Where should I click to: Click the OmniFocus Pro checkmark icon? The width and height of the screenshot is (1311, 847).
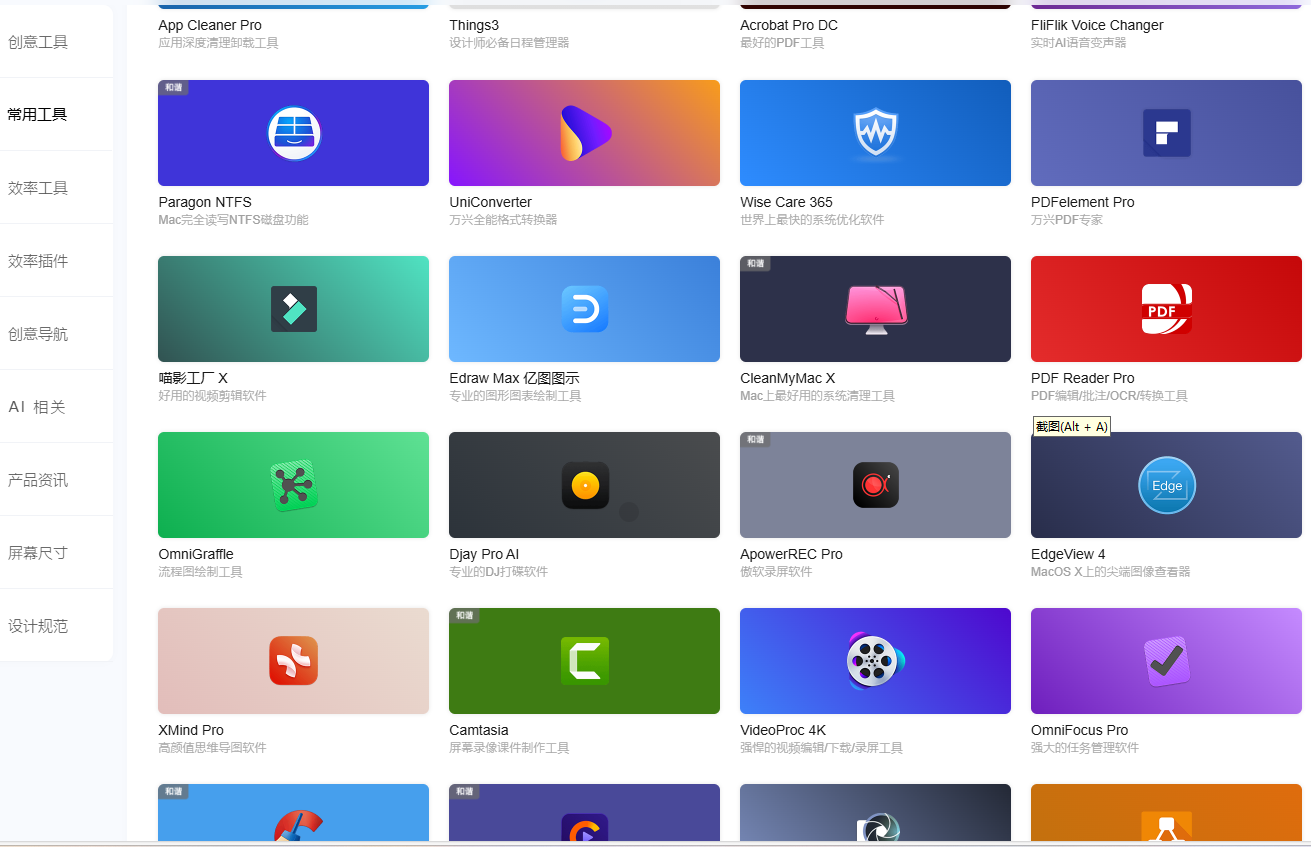point(1167,661)
